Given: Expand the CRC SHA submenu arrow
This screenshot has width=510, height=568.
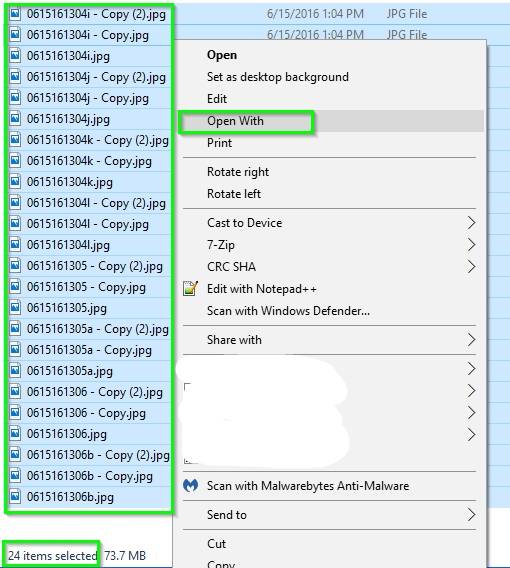Looking at the screenshot, I should (x=471, y=267).
